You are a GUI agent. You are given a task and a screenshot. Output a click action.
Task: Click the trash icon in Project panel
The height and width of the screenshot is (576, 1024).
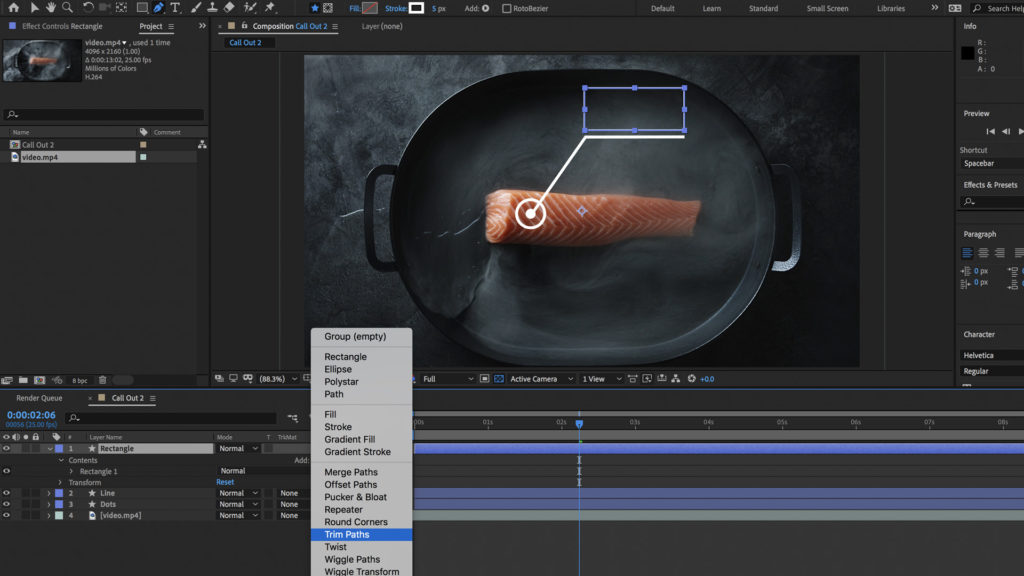101,380
